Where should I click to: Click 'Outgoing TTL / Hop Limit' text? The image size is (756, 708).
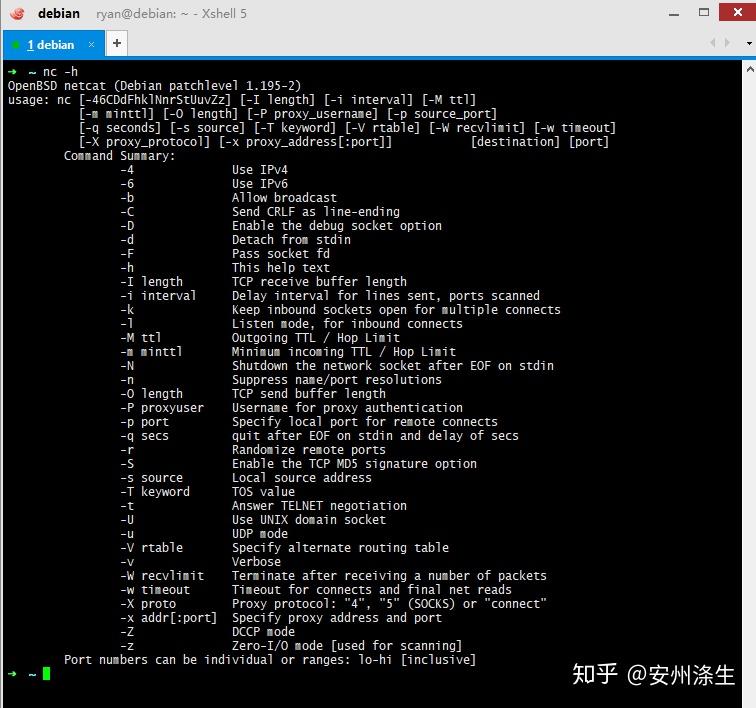point(316,338)
